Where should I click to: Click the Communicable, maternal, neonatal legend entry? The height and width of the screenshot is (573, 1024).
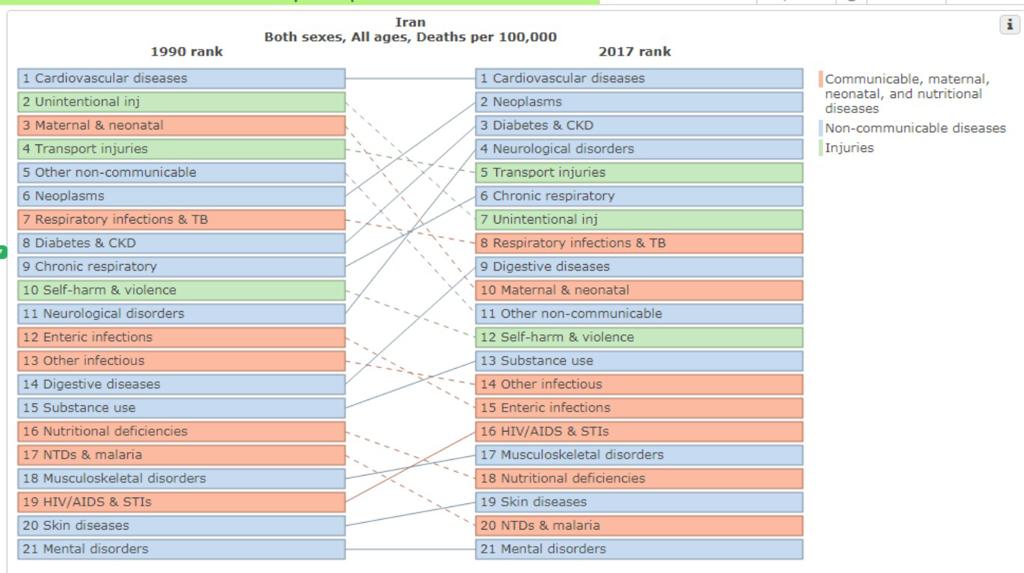pos(905,93)
